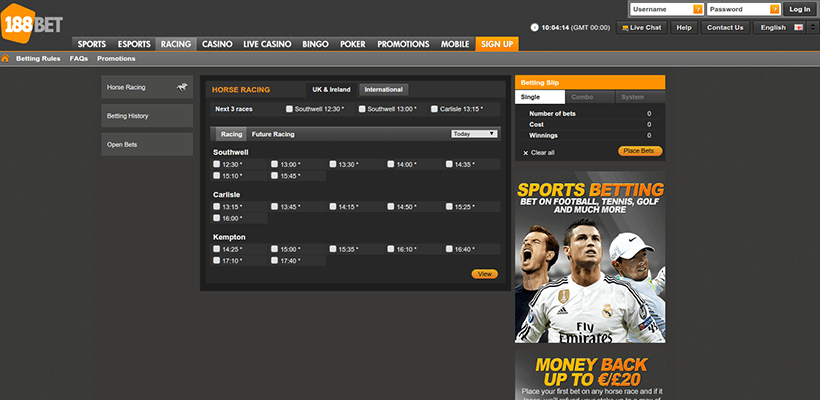Click the UK flag icon

point(799,28)
